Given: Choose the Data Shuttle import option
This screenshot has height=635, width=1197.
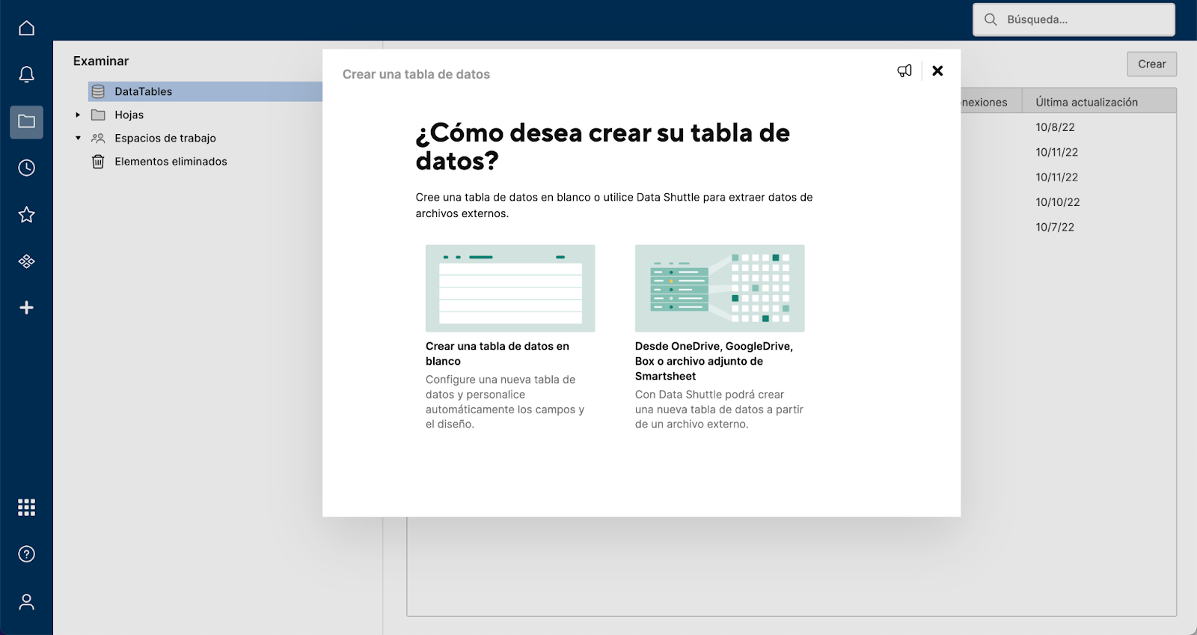Looking at the screenshot, I should (x=719, y=300).
